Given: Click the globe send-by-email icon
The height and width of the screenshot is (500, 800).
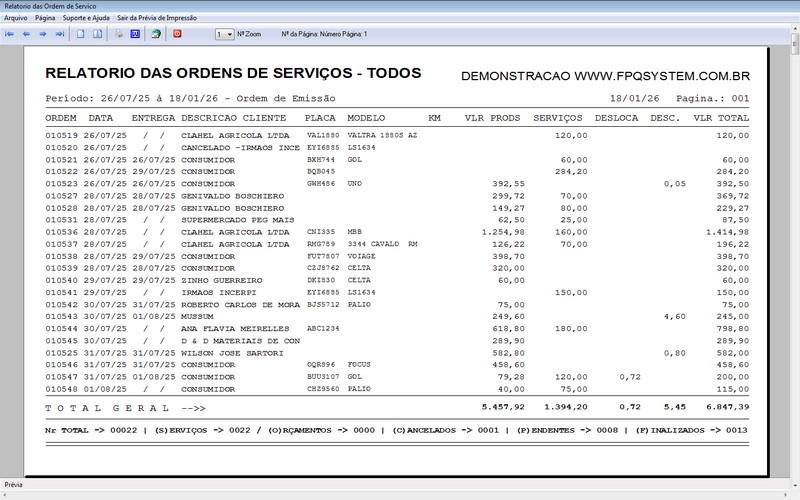Looking at the screenshot, I should pyautogui.click(x=156, y=34).
